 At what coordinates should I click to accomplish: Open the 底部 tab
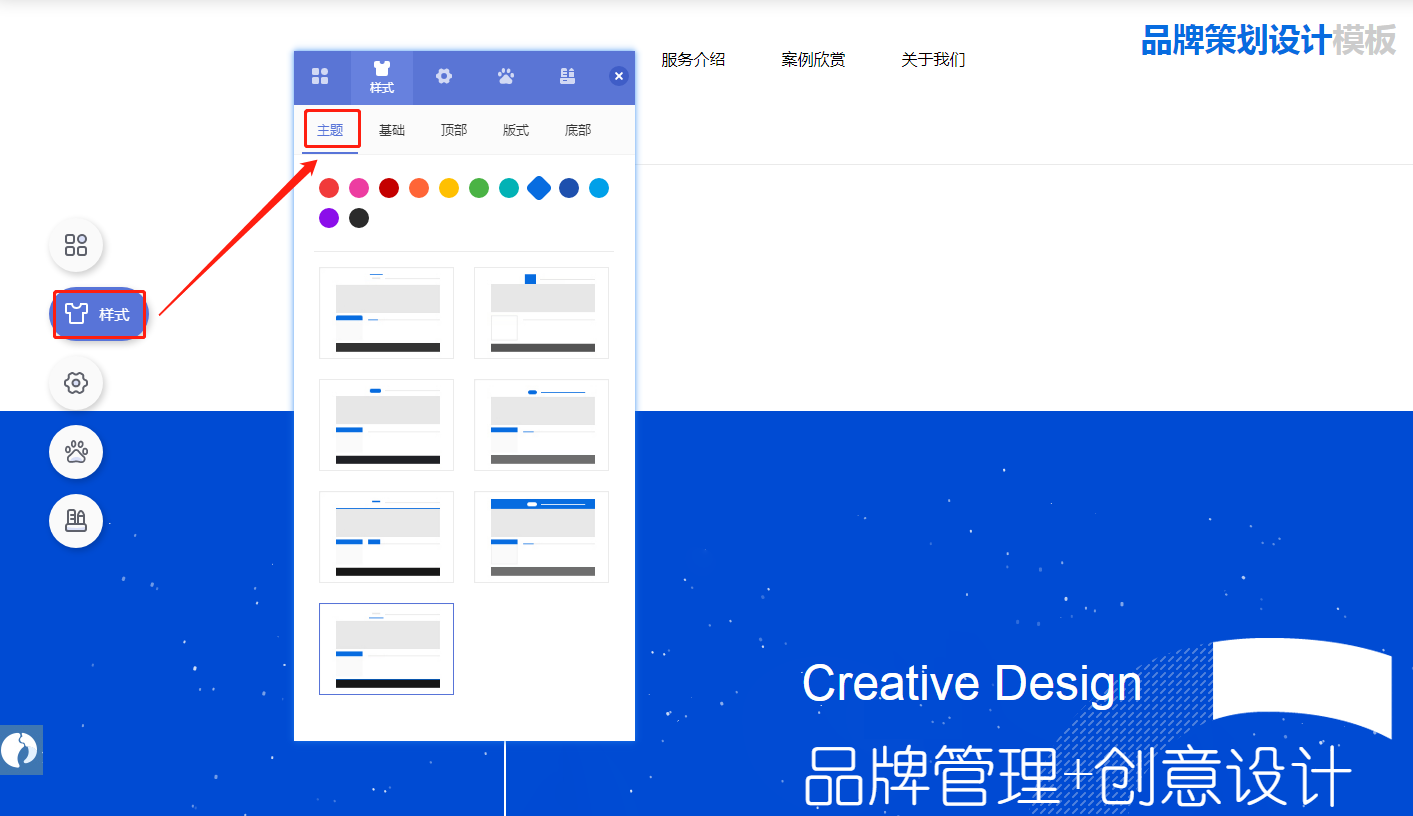(578, 130)
